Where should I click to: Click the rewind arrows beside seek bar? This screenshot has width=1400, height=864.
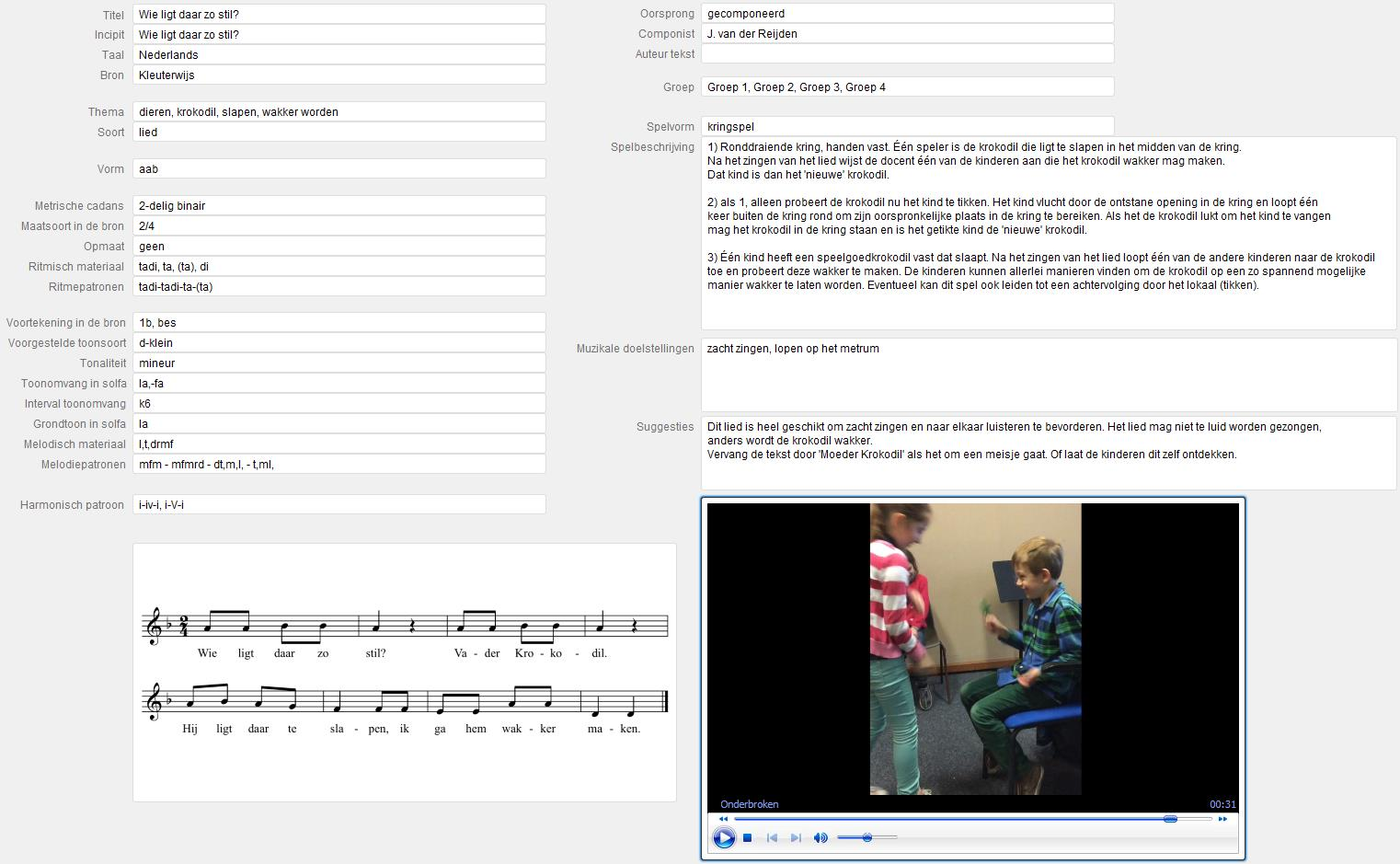tap(723, 819)
